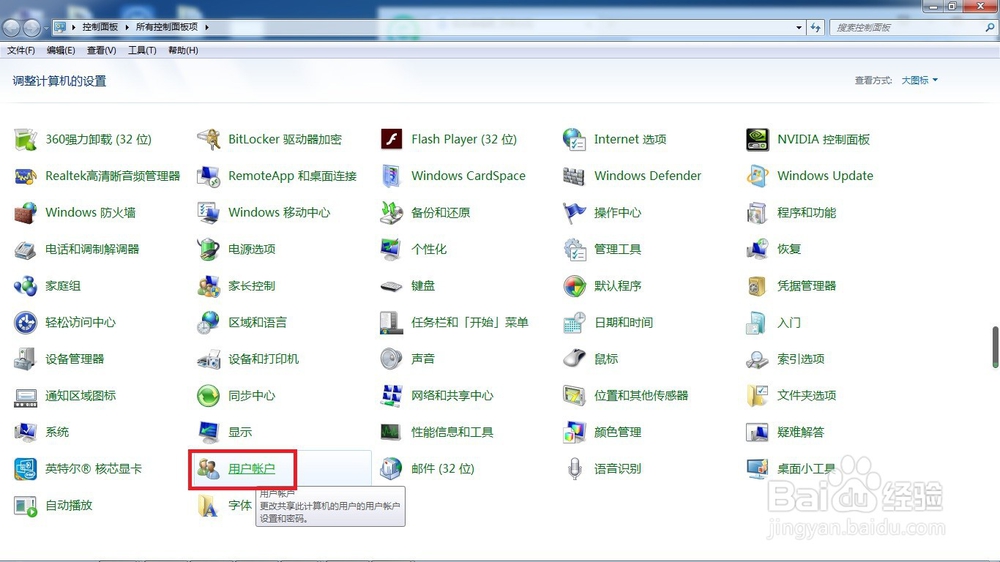Open the 声音 speaker icon
1000x562 pixels.
pyautogui.click(x=391, y=359)
